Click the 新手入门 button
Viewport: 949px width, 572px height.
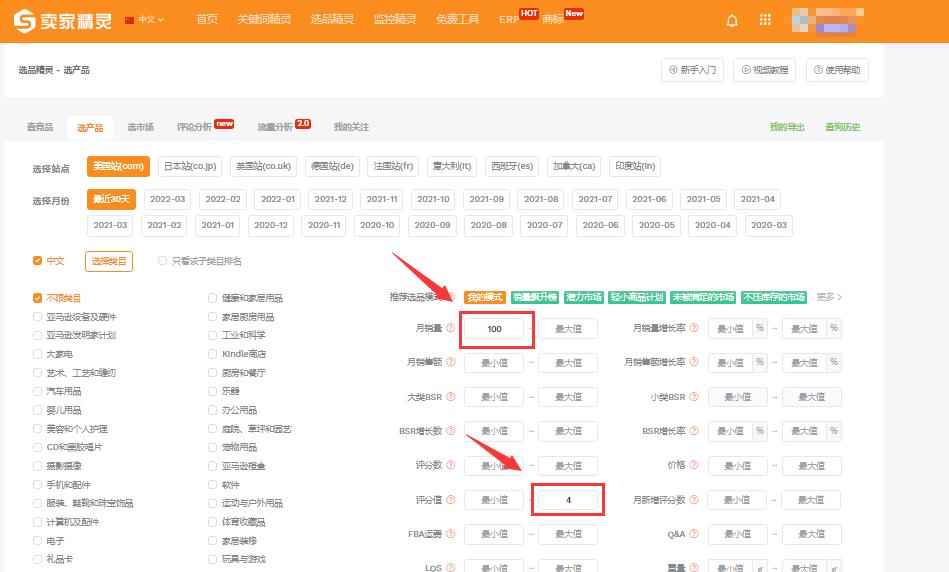(x=692, y=70)
